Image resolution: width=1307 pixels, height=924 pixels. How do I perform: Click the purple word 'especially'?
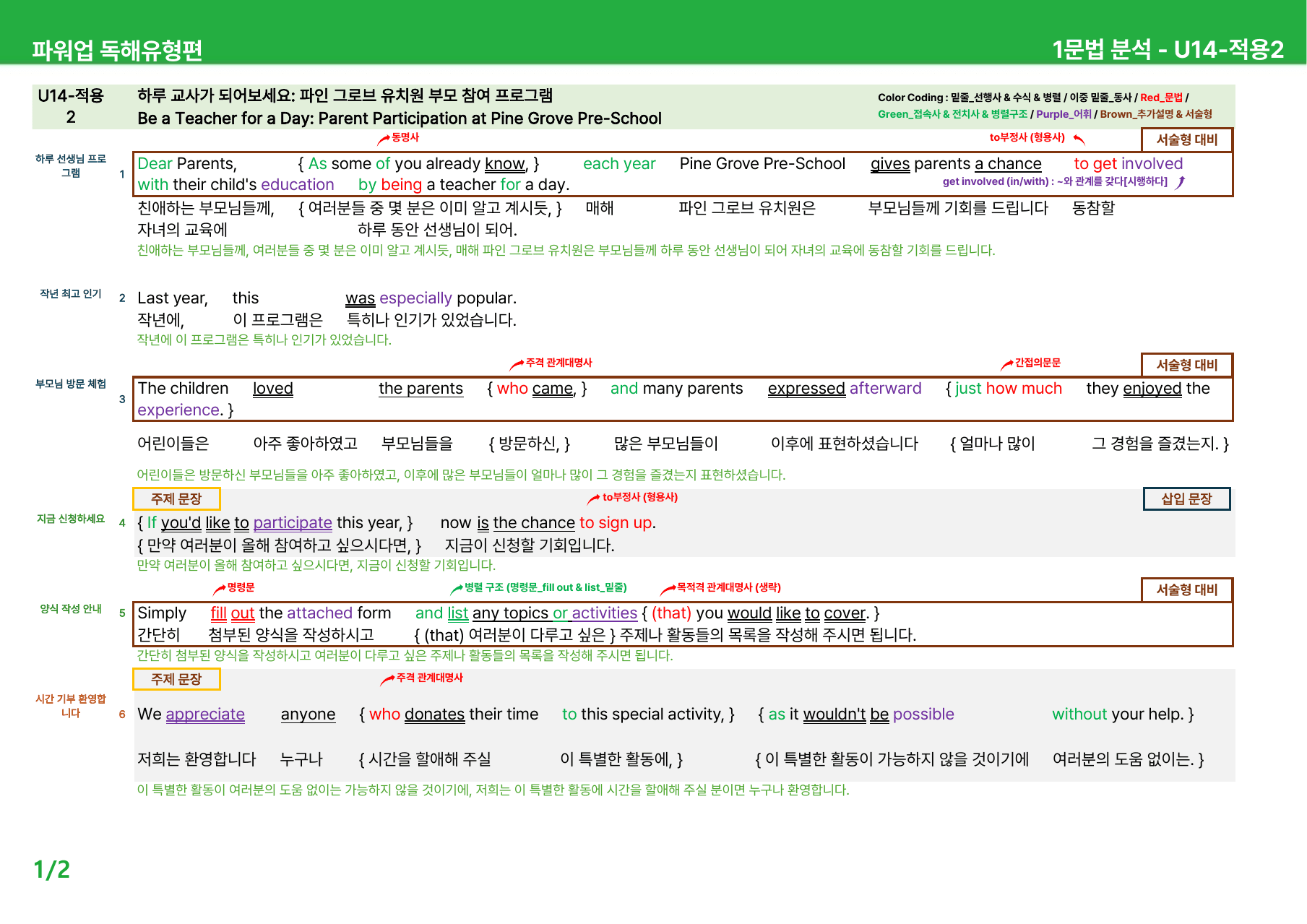click(415, 298)
